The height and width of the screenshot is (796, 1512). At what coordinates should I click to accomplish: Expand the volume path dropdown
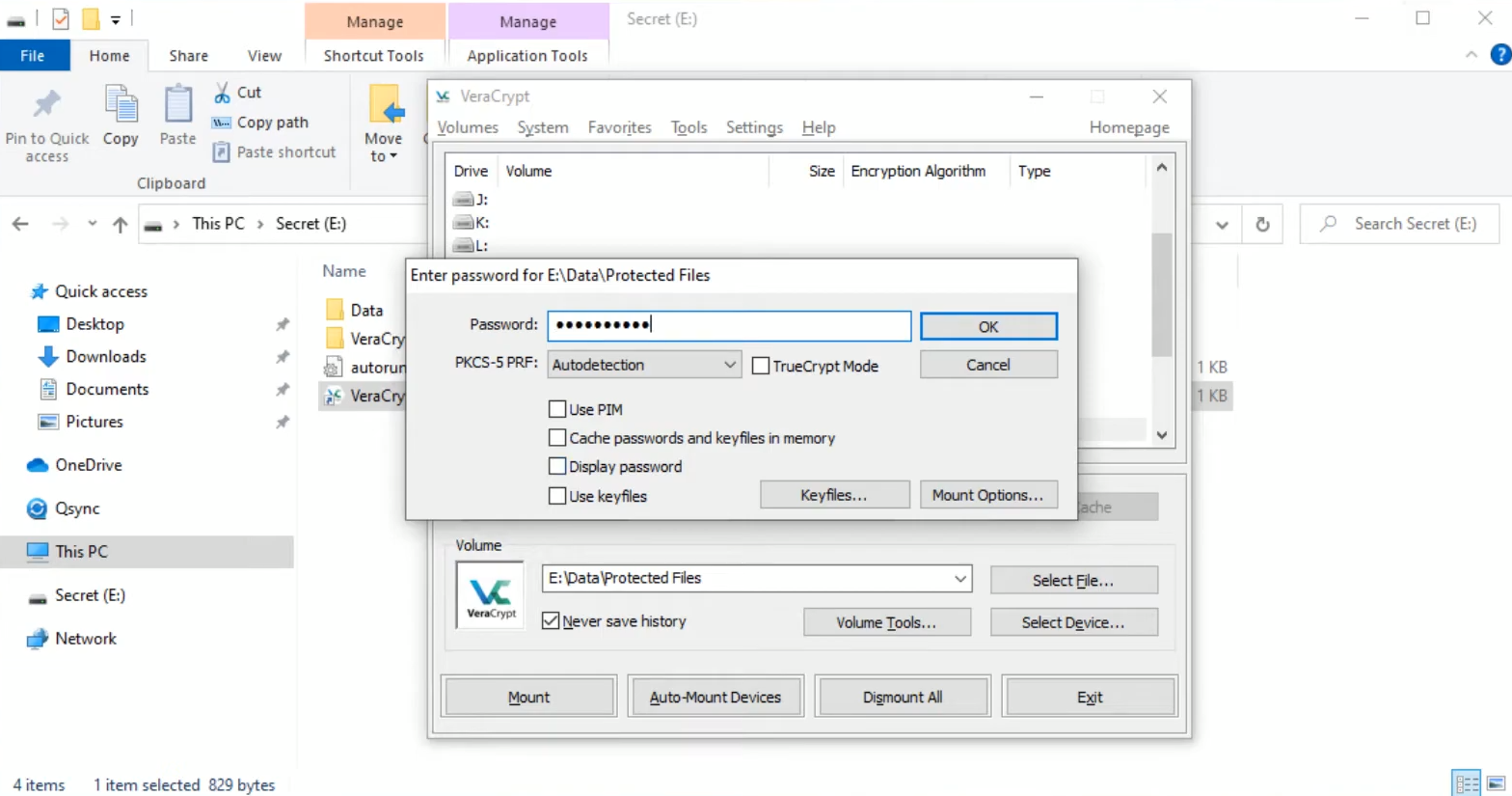pyautogui.click(x=959, y=579)
